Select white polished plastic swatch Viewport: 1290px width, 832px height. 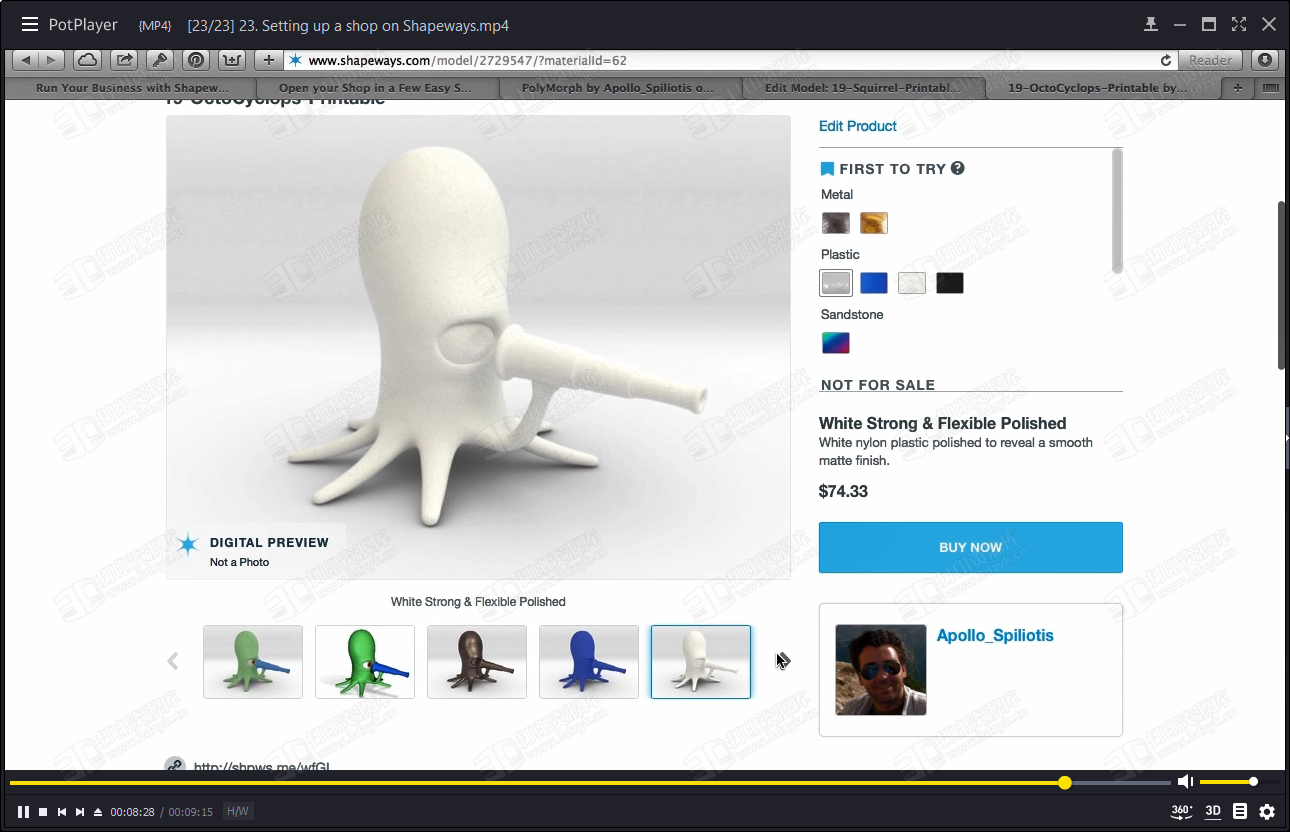836,283
